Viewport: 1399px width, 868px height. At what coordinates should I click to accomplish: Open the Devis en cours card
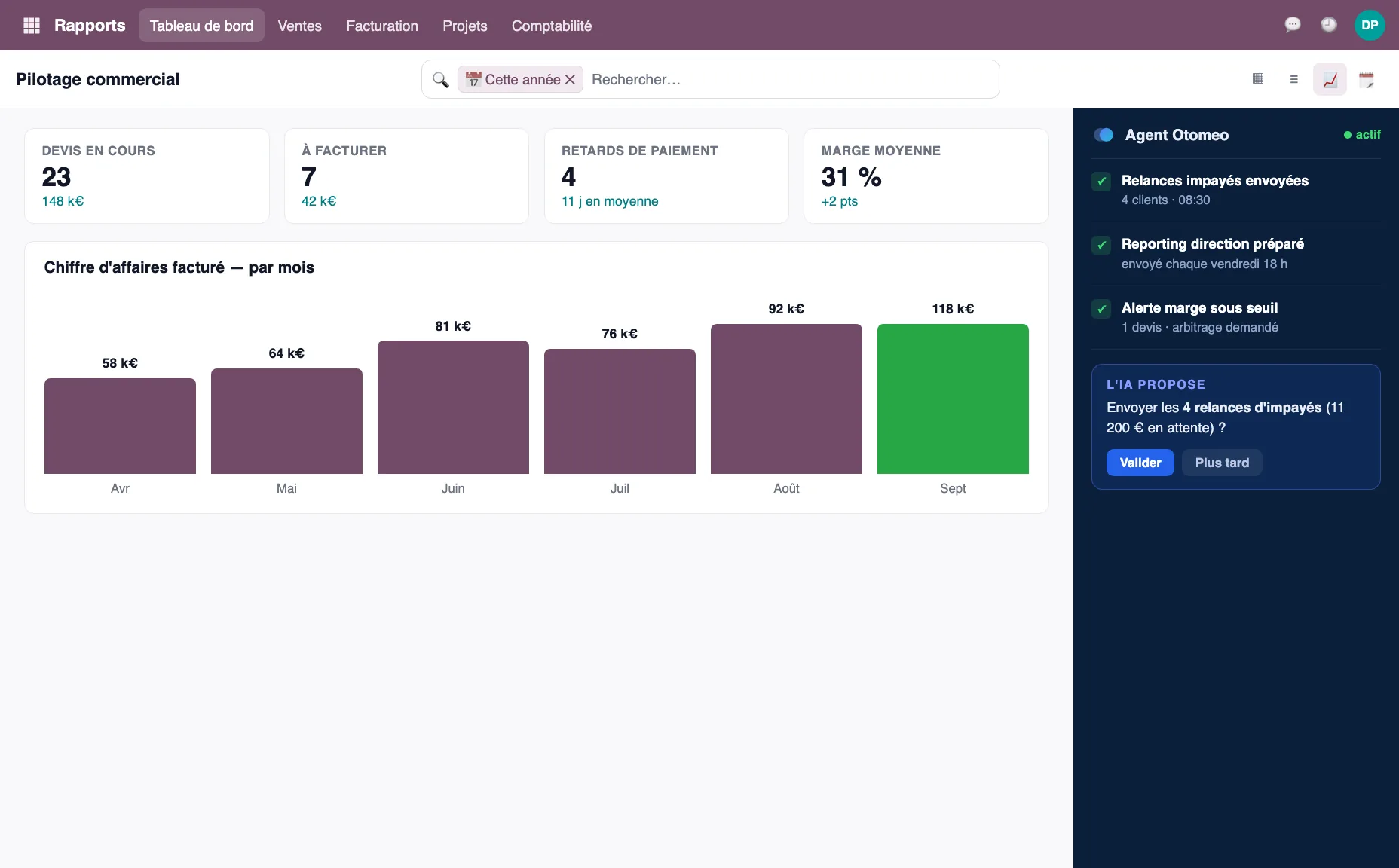pos(147,176)
